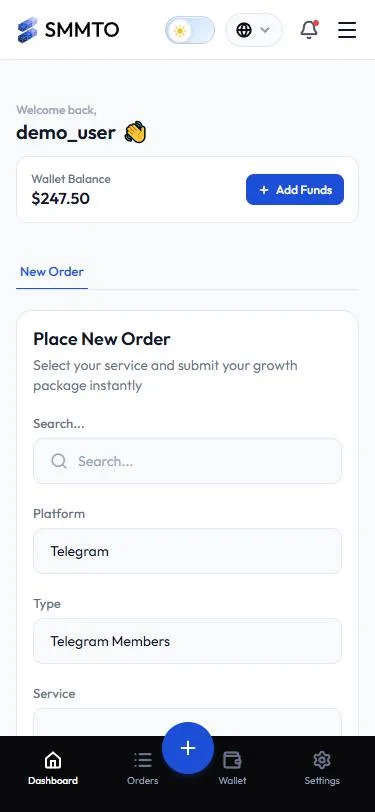Open the Orders list icon

coord(142,760)
